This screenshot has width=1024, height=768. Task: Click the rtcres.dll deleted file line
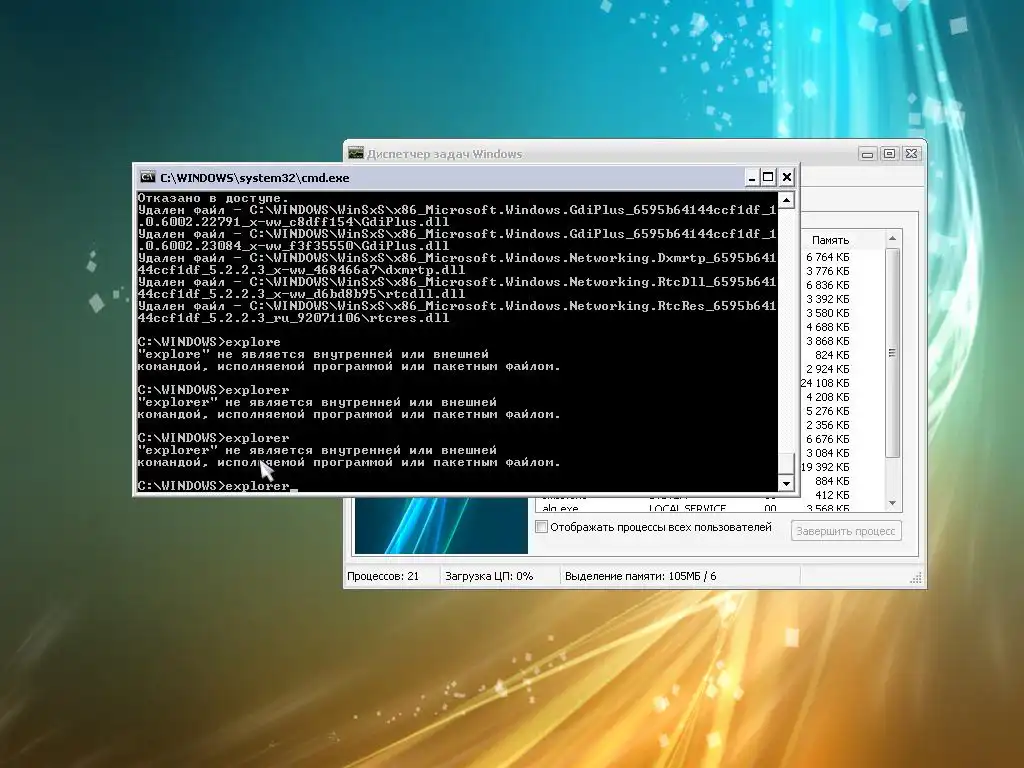[456, 312]
